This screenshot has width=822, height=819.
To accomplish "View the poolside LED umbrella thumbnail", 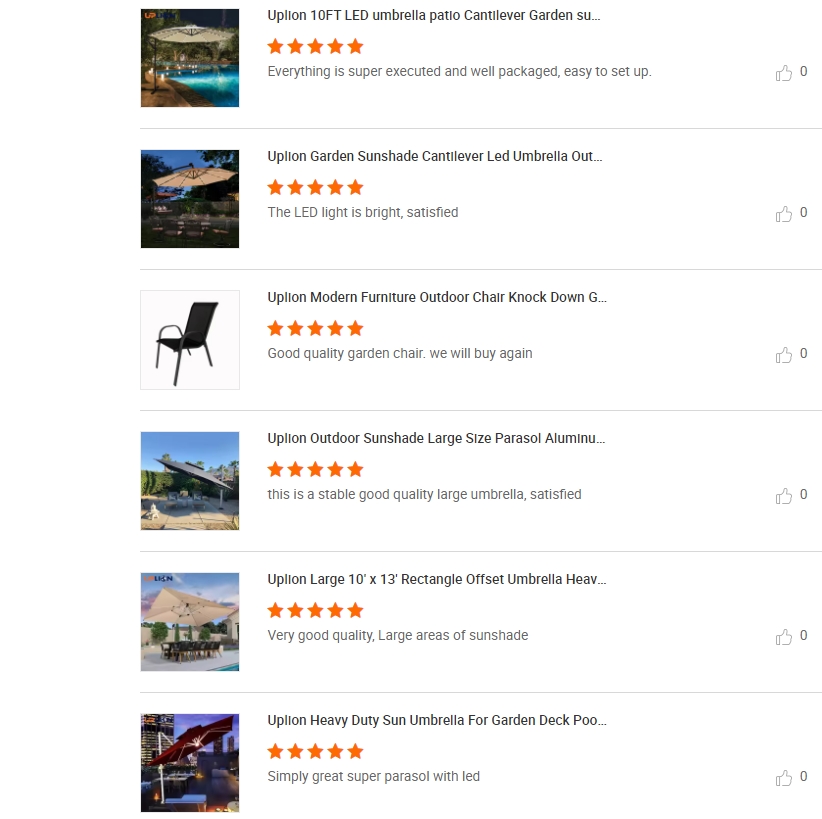I will pyautogui.click(x=190, y=58).
